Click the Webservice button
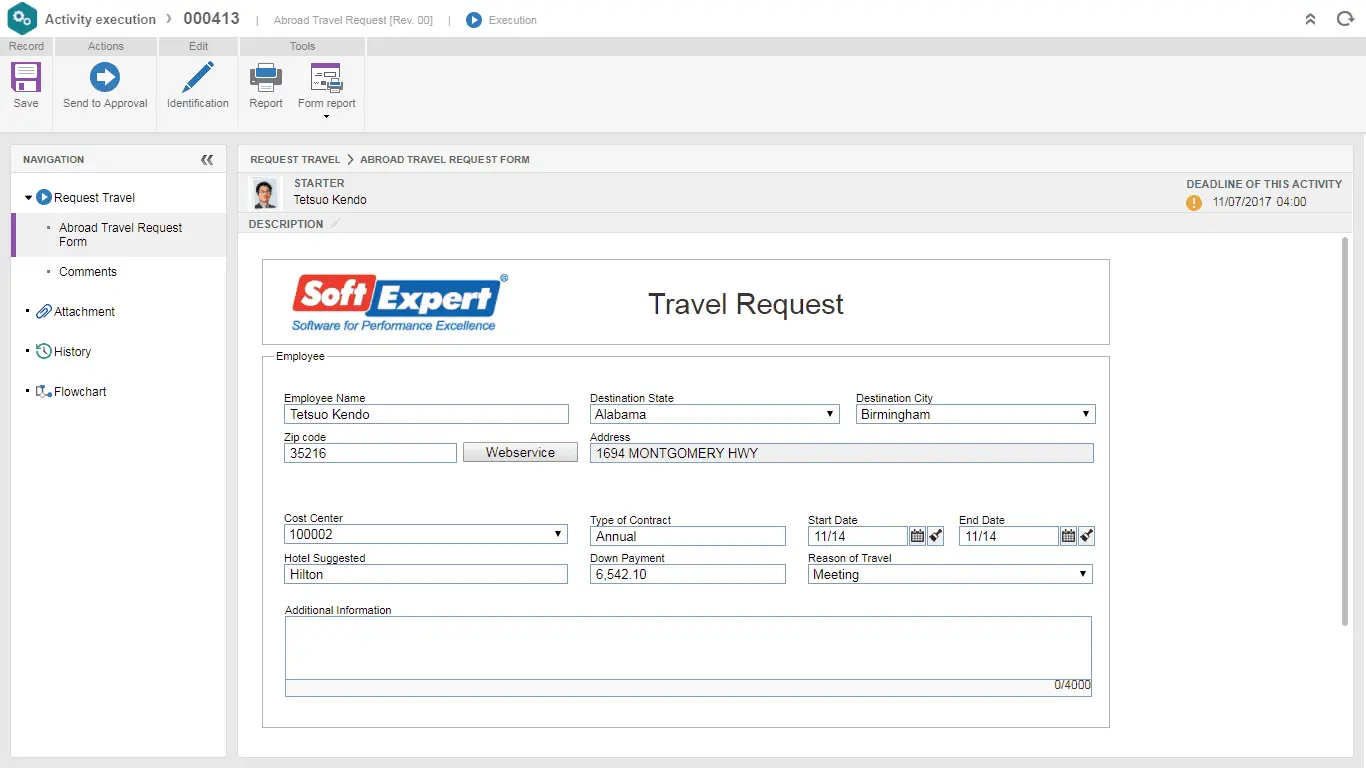 [x=519, y=452]
